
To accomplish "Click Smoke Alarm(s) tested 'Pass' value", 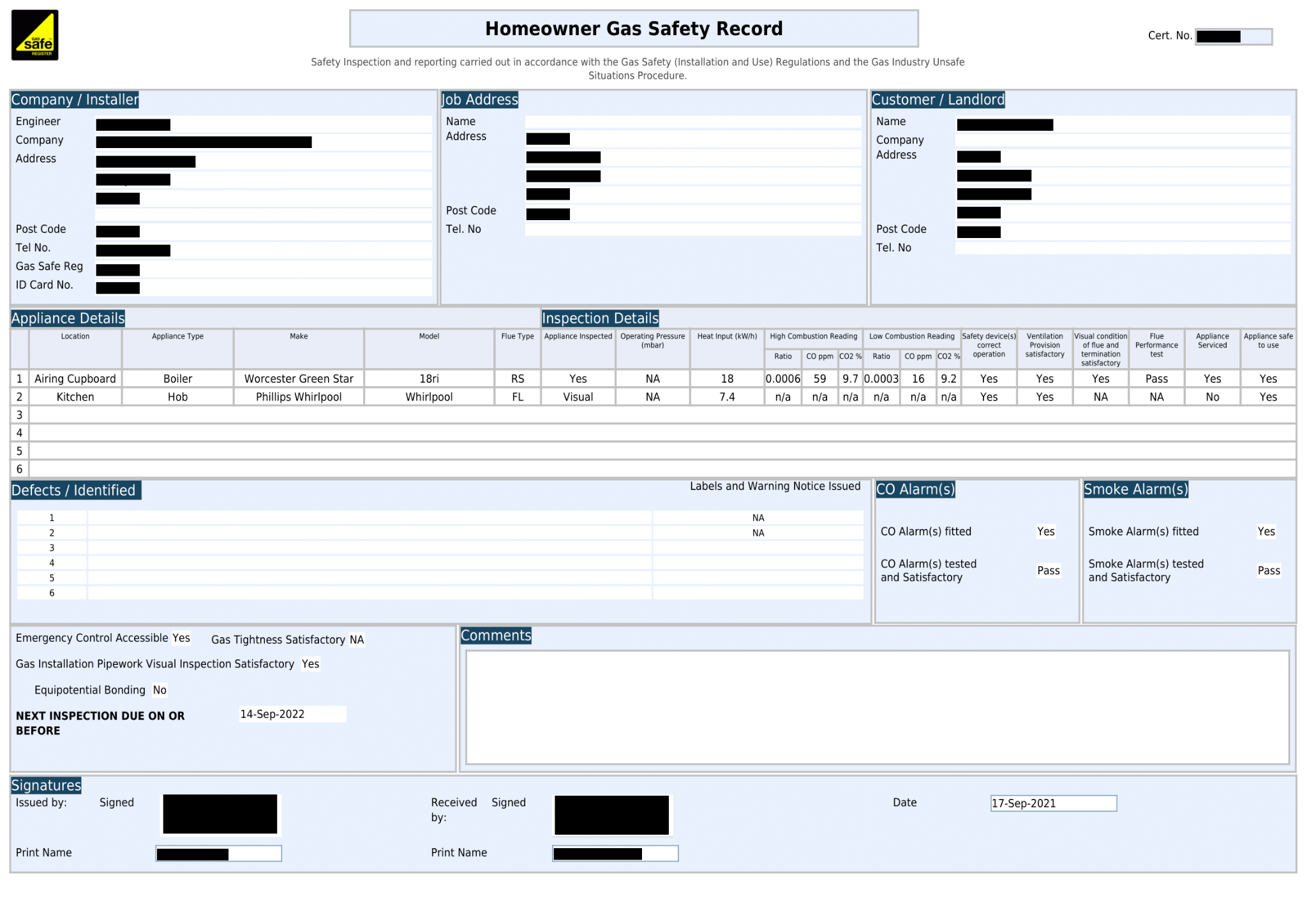I will click(x=1269, y=570).
